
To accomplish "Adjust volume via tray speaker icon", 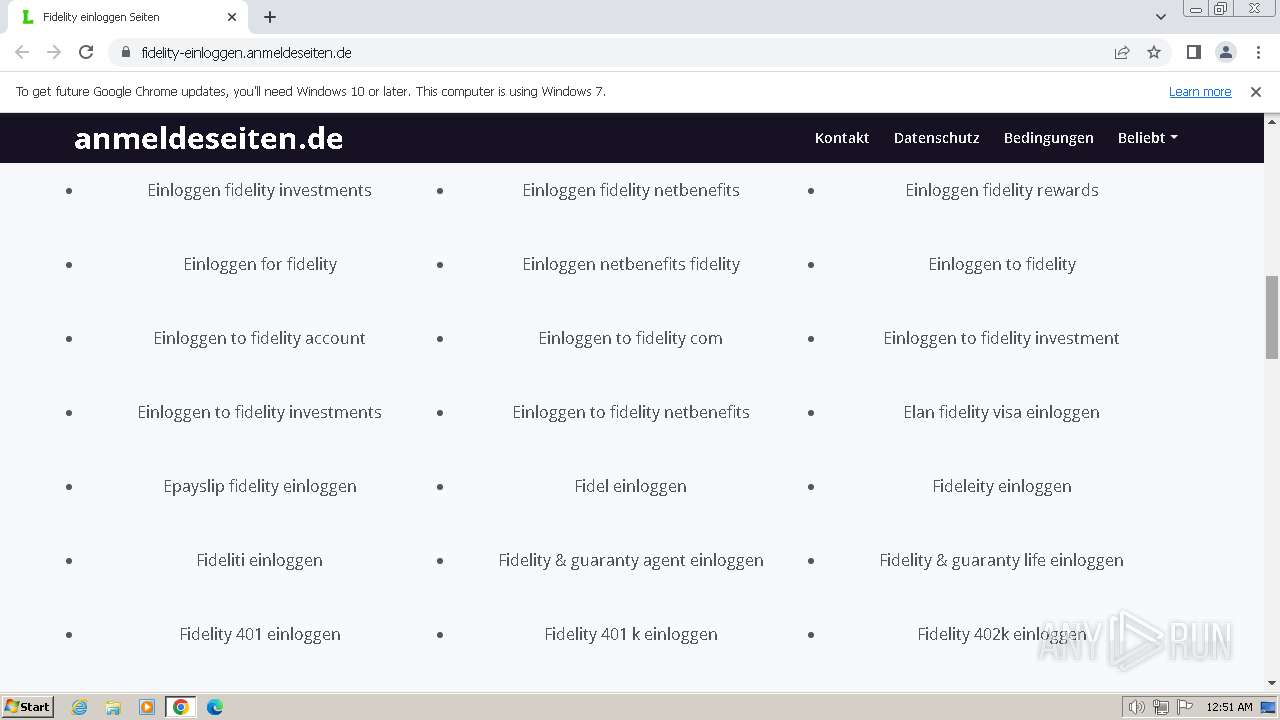I will 1136,707.
